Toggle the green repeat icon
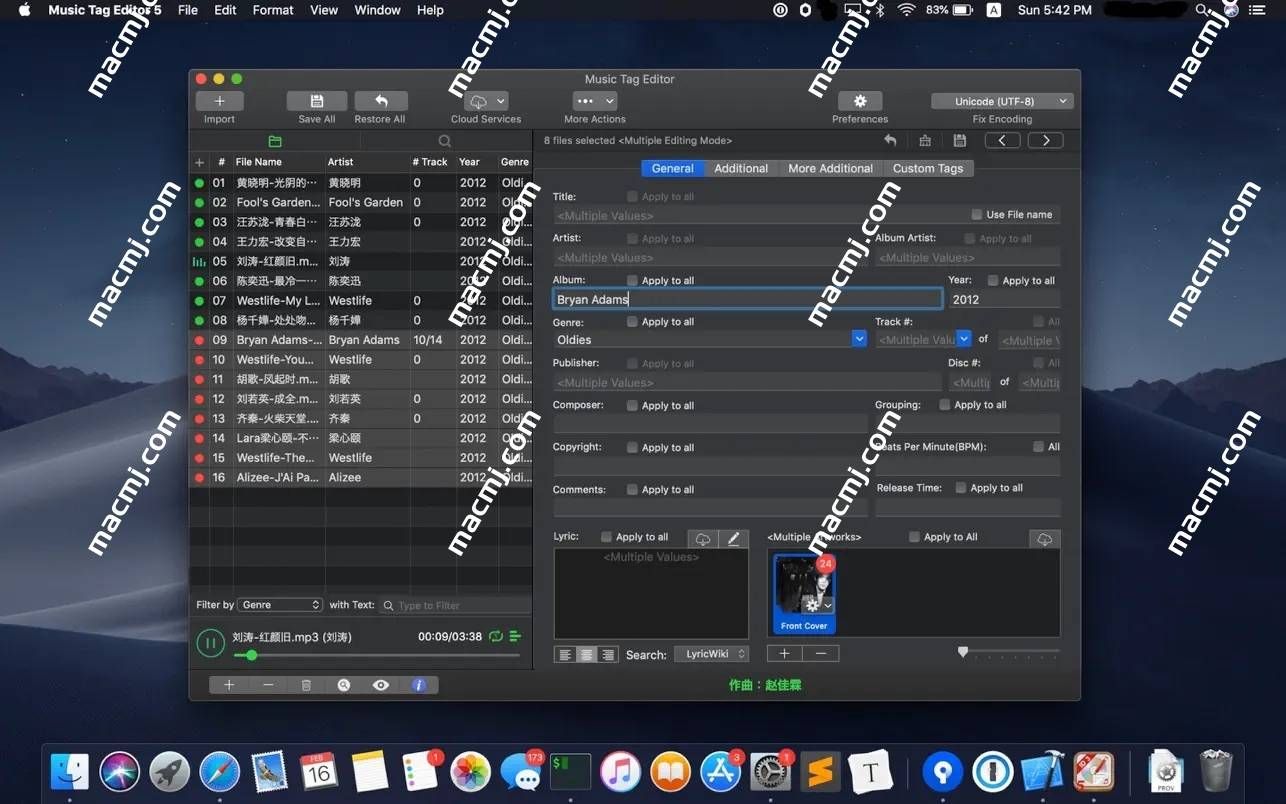Screen dimensions: 1286x804 pyautogui.click(x=496, y=636)
